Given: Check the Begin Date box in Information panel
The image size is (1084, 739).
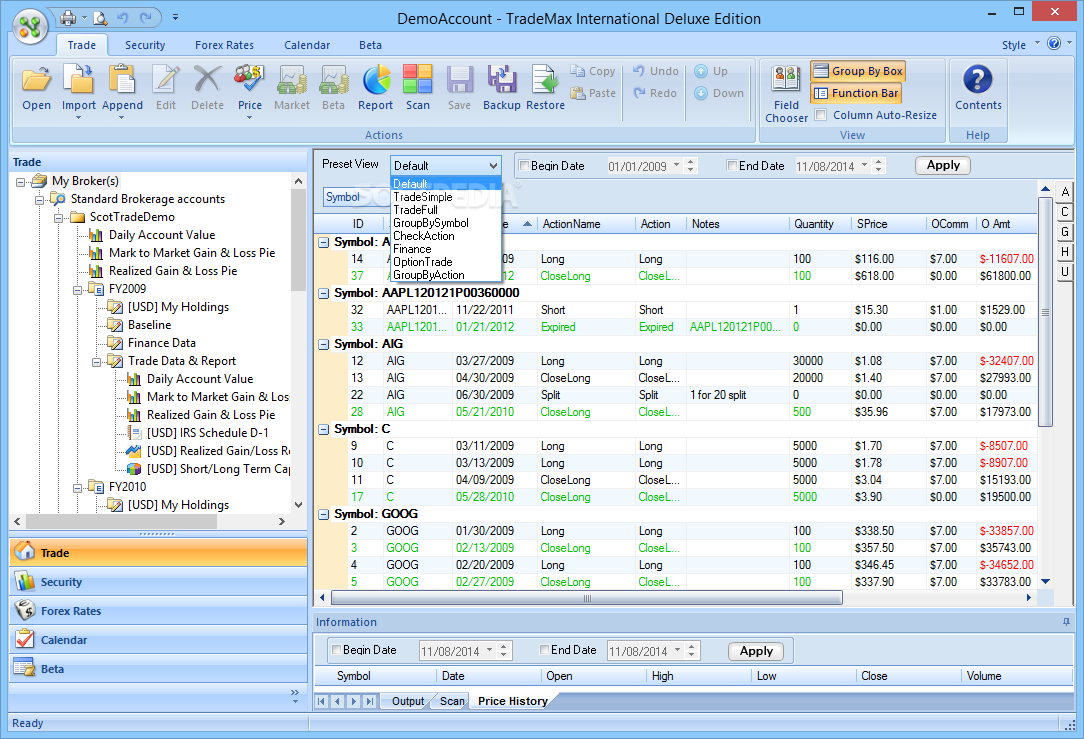Looking at the screenshot, I should click(x=337, y=650).
